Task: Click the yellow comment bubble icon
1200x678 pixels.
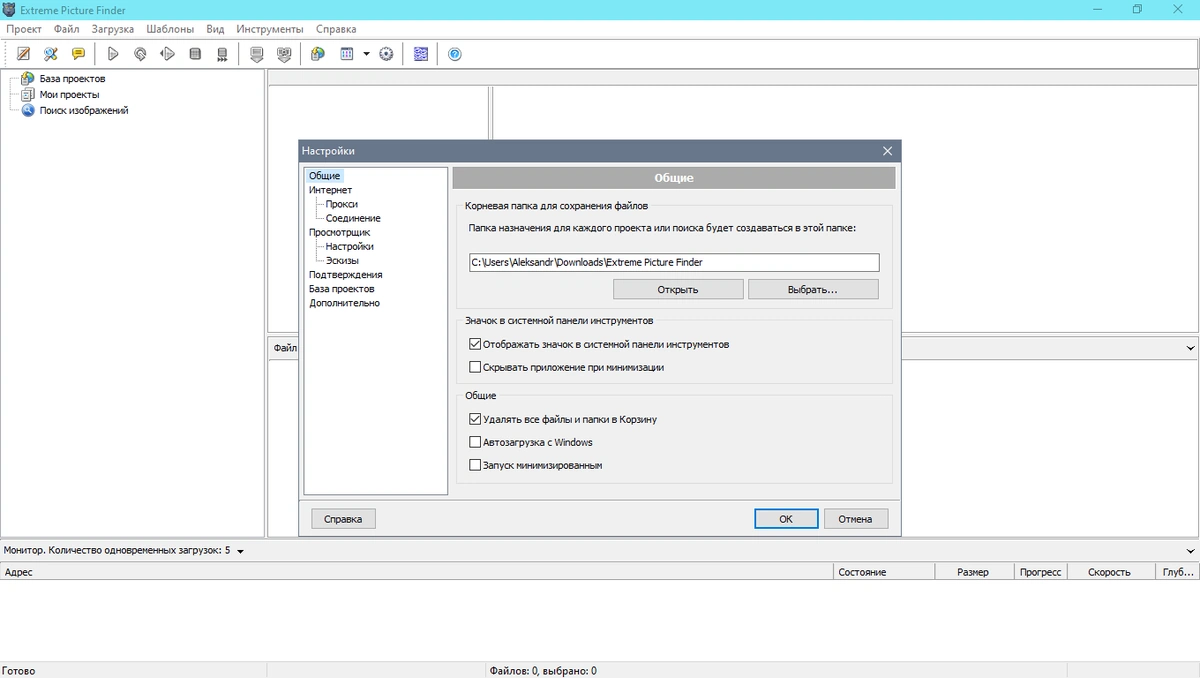Action: (x=78, y=54)
